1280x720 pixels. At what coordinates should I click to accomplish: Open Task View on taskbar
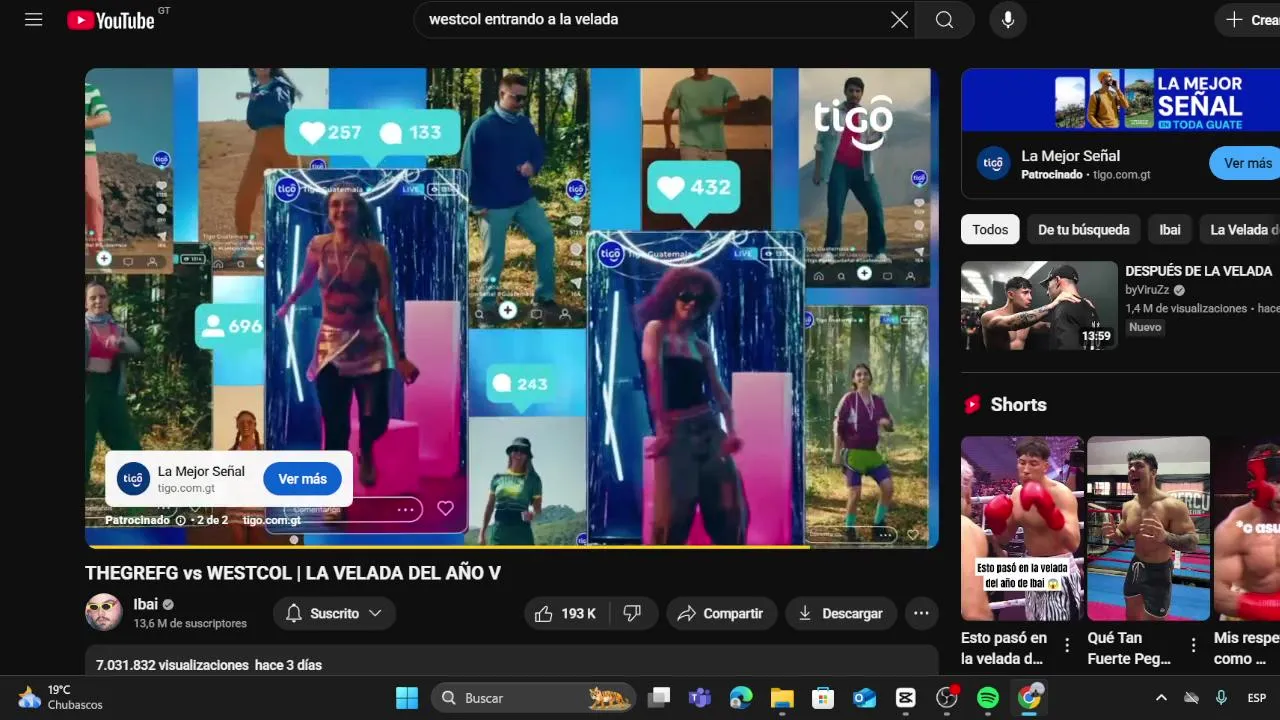click(658, 698)
